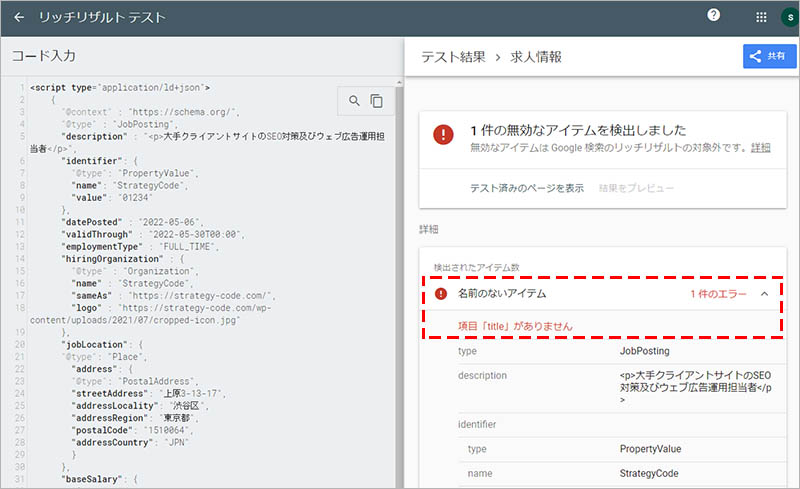Open the 詳細 learn more link
The image size is (800, 489).
(x=761, y=147)
